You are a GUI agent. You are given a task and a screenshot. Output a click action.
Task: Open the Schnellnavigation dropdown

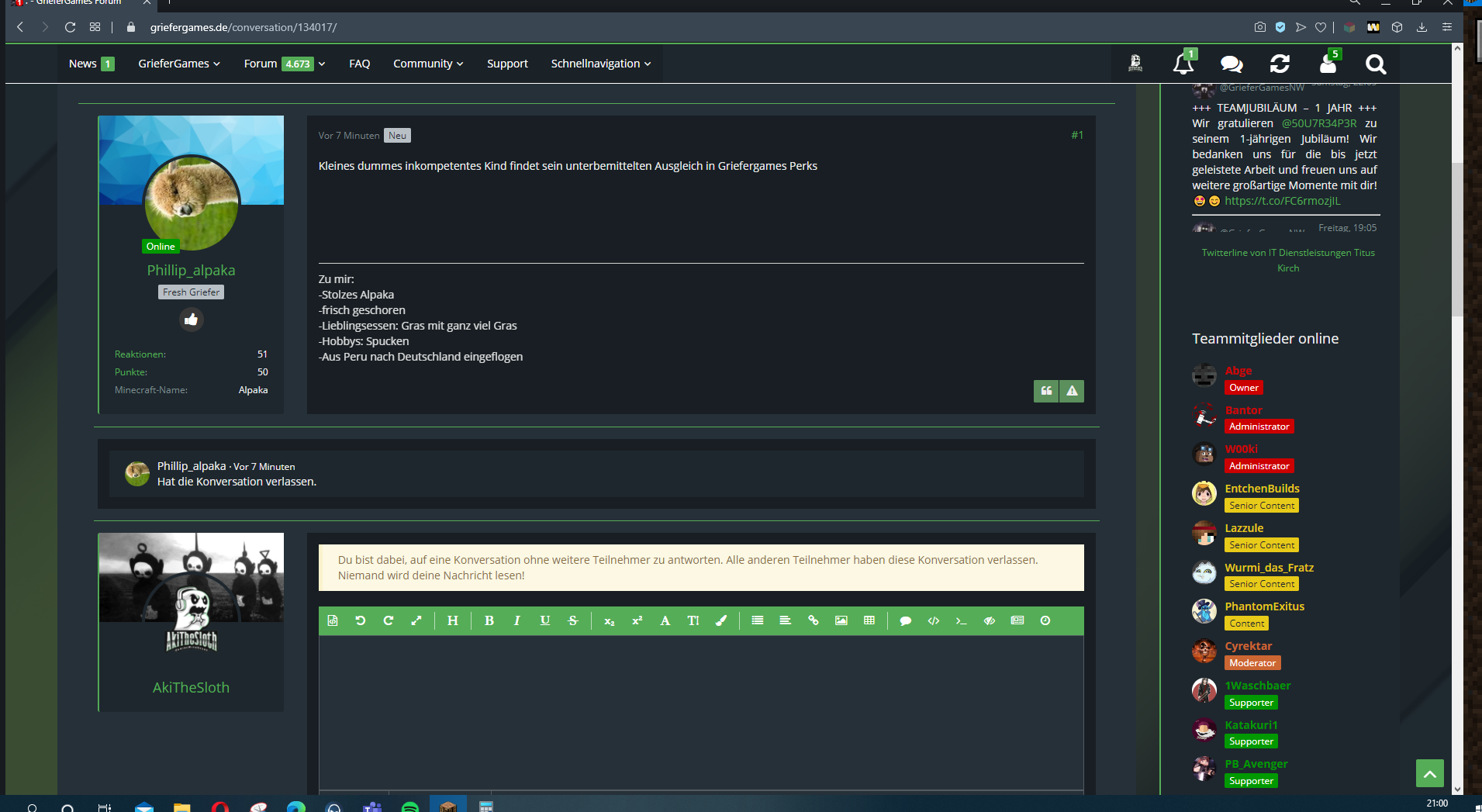pyautogui.click(x=601, y=64)
